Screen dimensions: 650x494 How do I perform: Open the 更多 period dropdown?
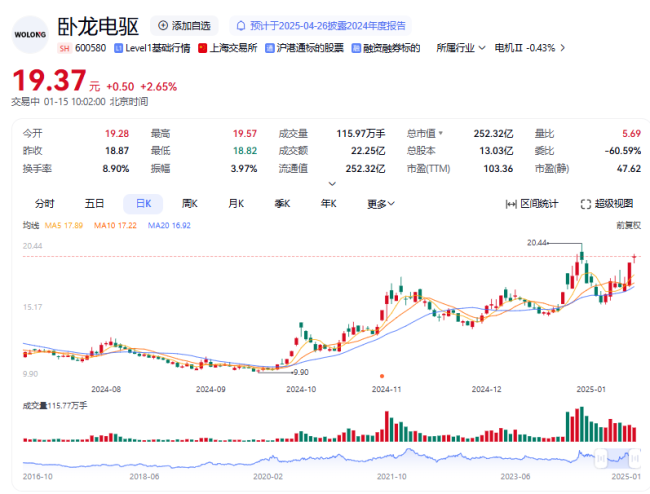pos(381,203)
